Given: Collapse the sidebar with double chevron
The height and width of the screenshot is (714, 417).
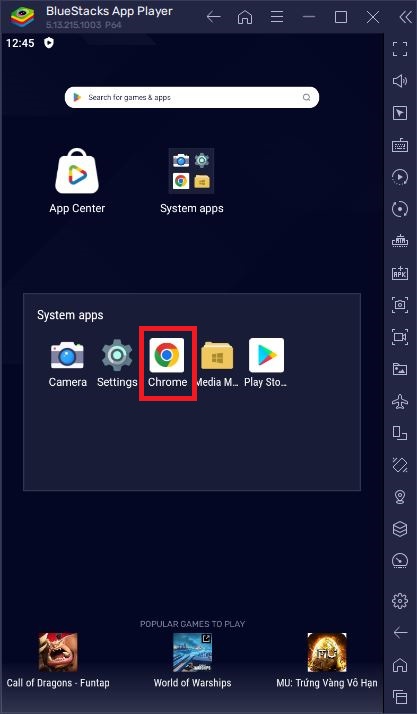Looking at the screenshot, I should (405, 17).
